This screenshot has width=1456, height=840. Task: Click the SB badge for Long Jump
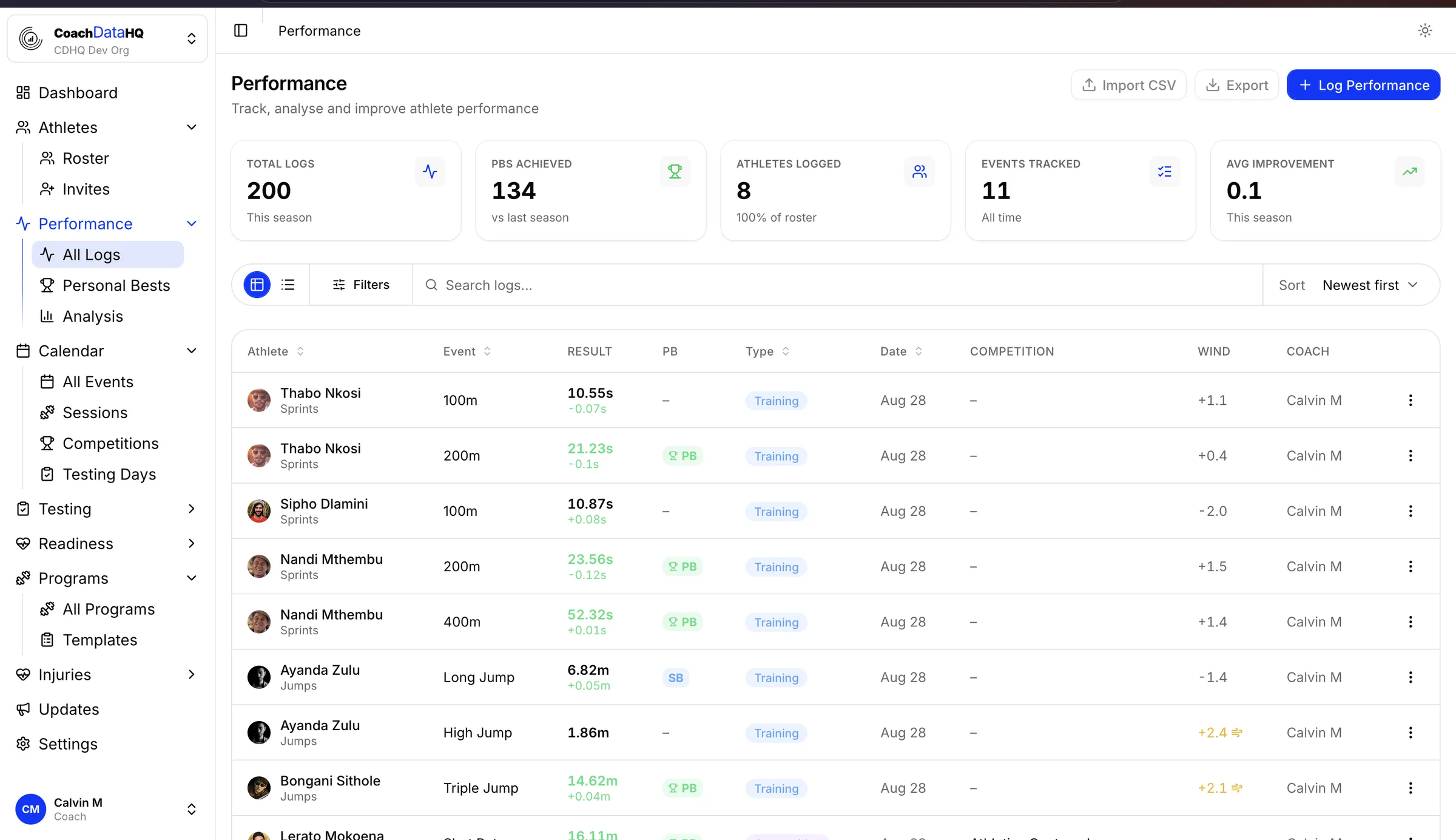676,677
